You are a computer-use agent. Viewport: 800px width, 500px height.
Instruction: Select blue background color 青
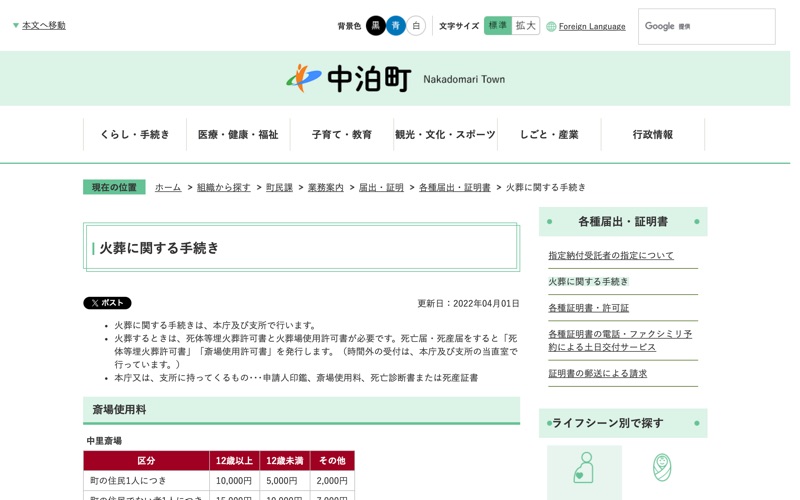pos(396,26)
